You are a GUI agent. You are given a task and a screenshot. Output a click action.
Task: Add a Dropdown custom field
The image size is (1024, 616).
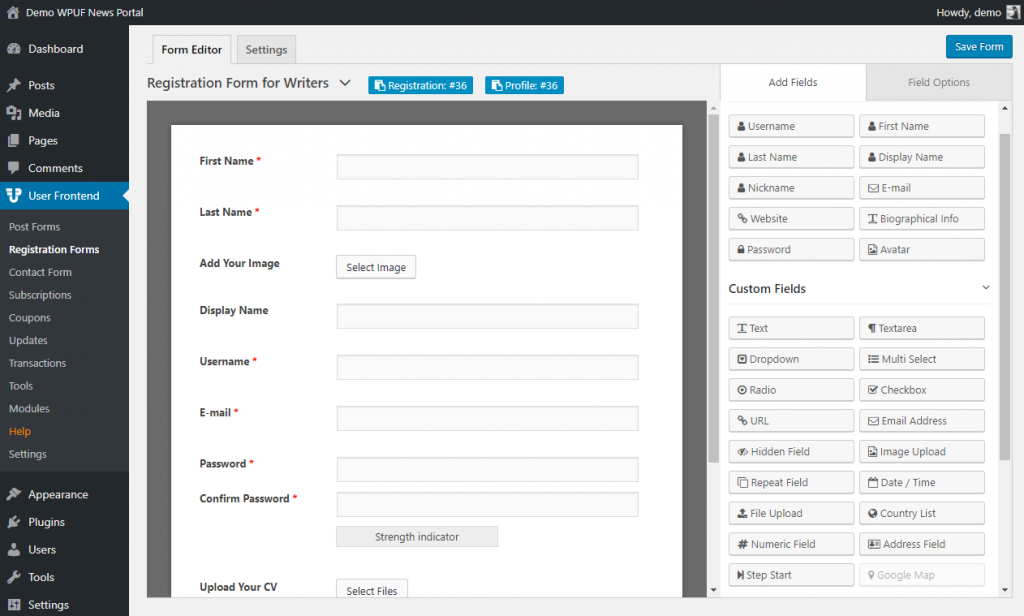tap(791, 359)
